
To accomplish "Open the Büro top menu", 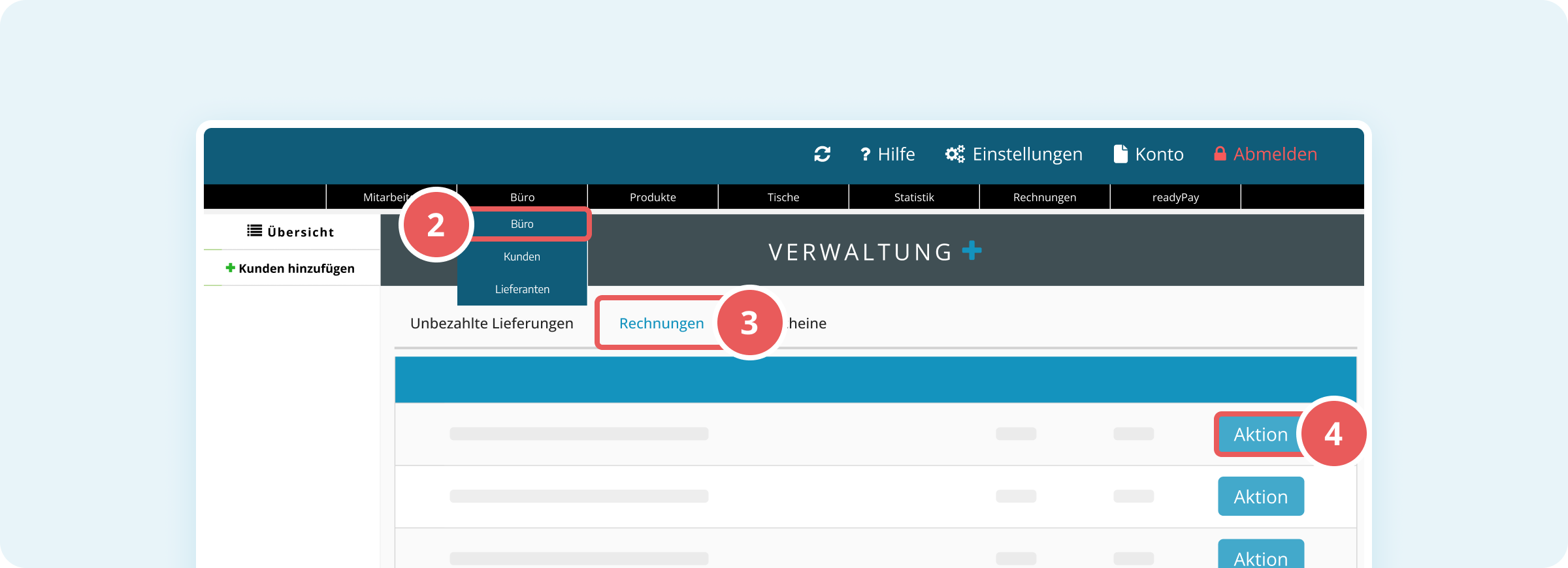I will pos(522,197).
